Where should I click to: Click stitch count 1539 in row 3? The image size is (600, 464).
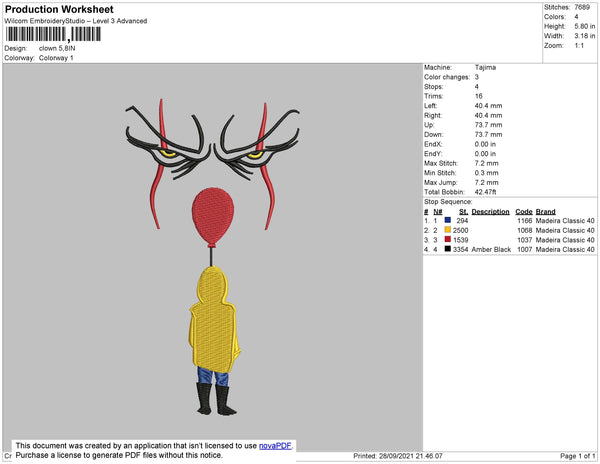tap(460, 240)
